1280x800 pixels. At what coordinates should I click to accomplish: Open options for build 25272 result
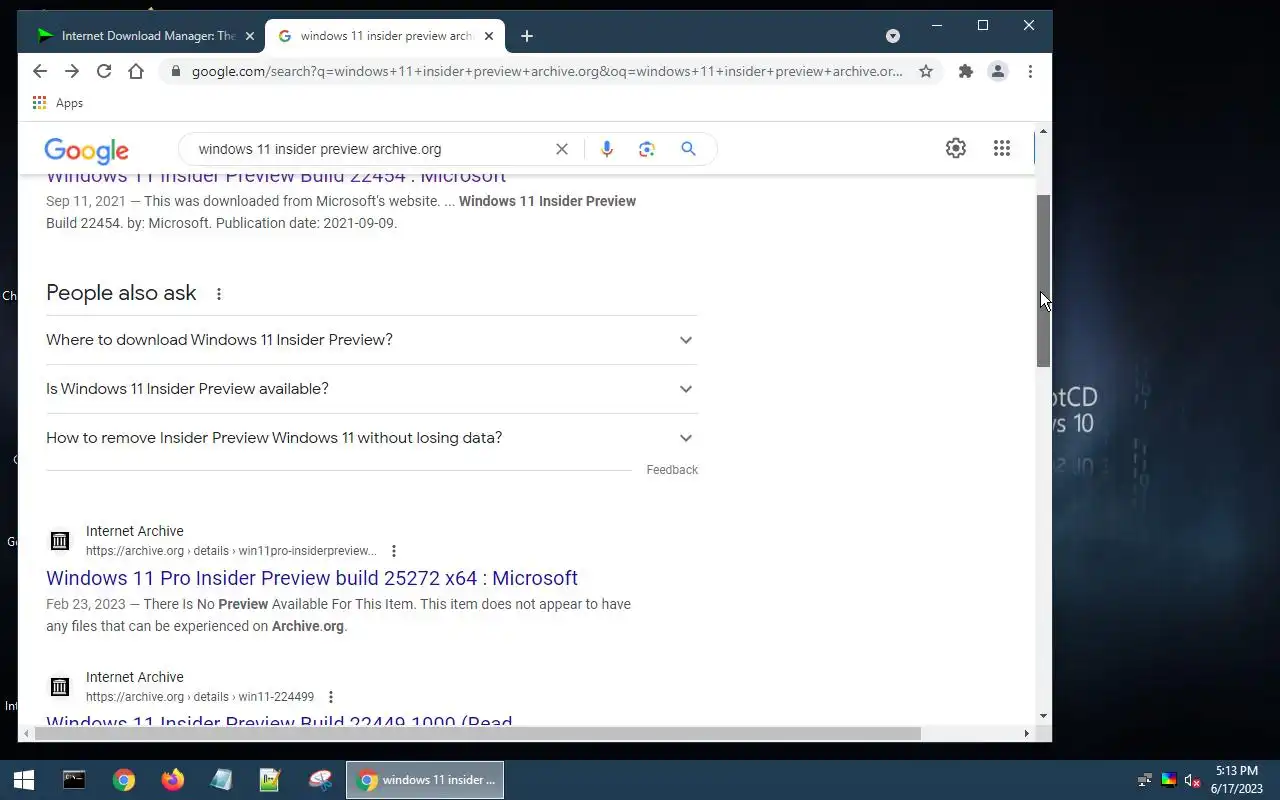pos(394,551)
